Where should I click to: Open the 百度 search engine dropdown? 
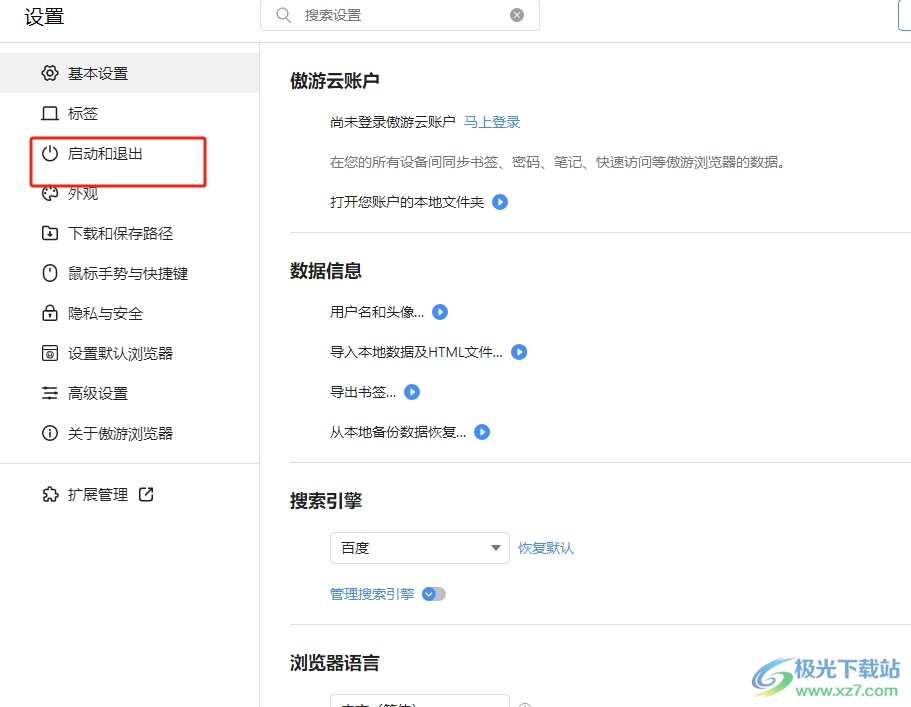[x=419, y=548]
